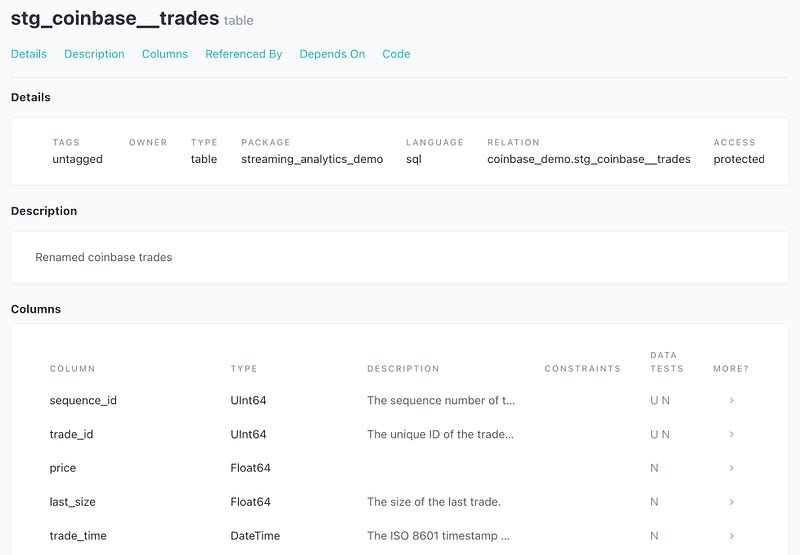Click the stg_coinbase__trades page title
The height and width of the screenshot is (555, 800).
(x=115, y=18)
